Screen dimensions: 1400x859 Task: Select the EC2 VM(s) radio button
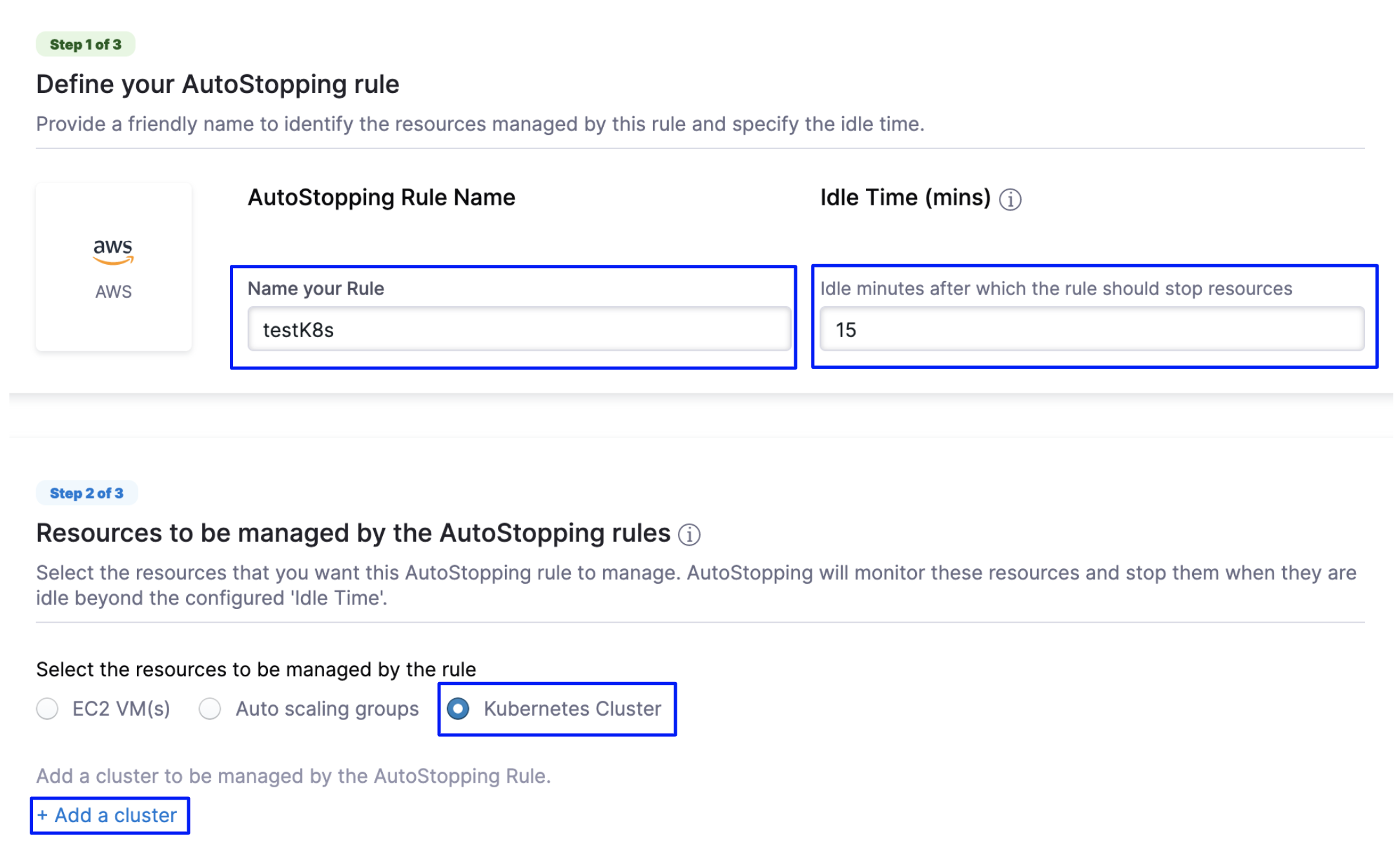coord(47,709)
